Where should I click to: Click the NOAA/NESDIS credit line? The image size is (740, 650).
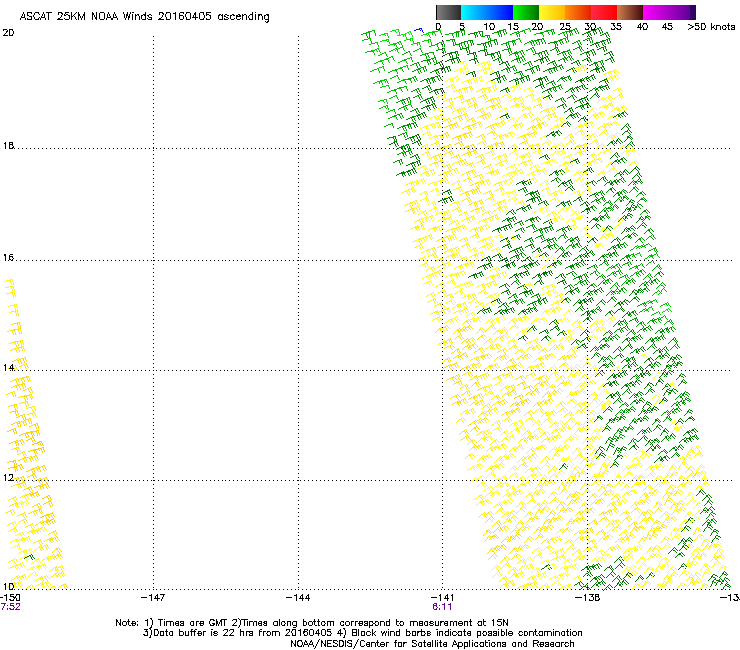click(x=432, y=644)
